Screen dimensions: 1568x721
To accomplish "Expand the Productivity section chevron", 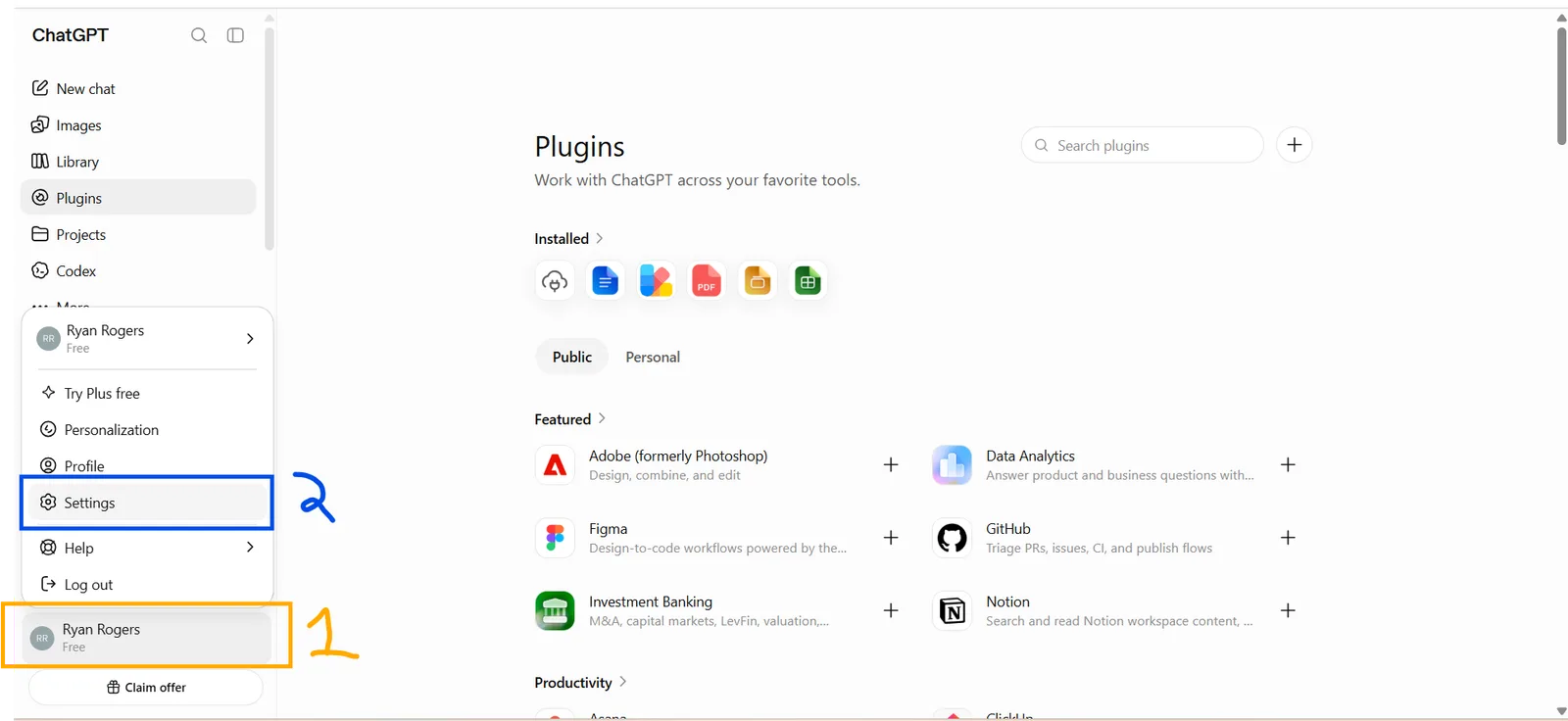I will point(623,682).
